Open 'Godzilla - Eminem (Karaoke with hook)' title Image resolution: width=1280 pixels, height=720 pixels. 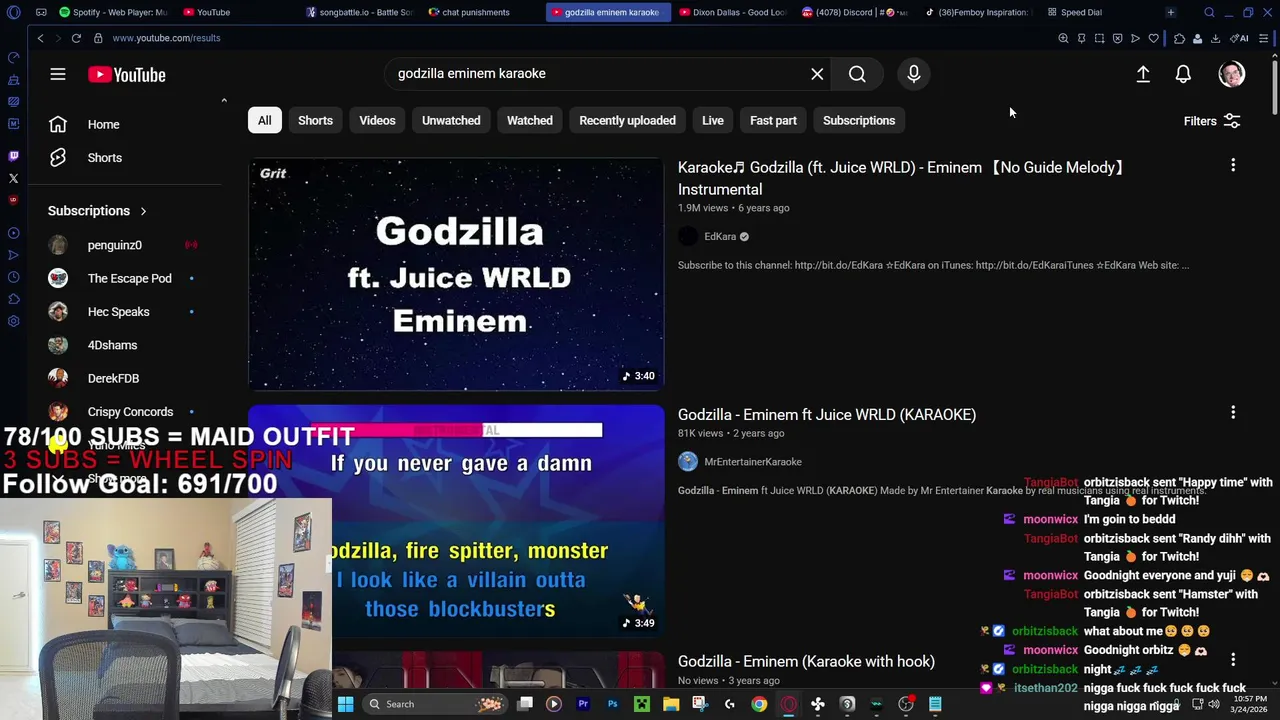(x=806, y=661)
